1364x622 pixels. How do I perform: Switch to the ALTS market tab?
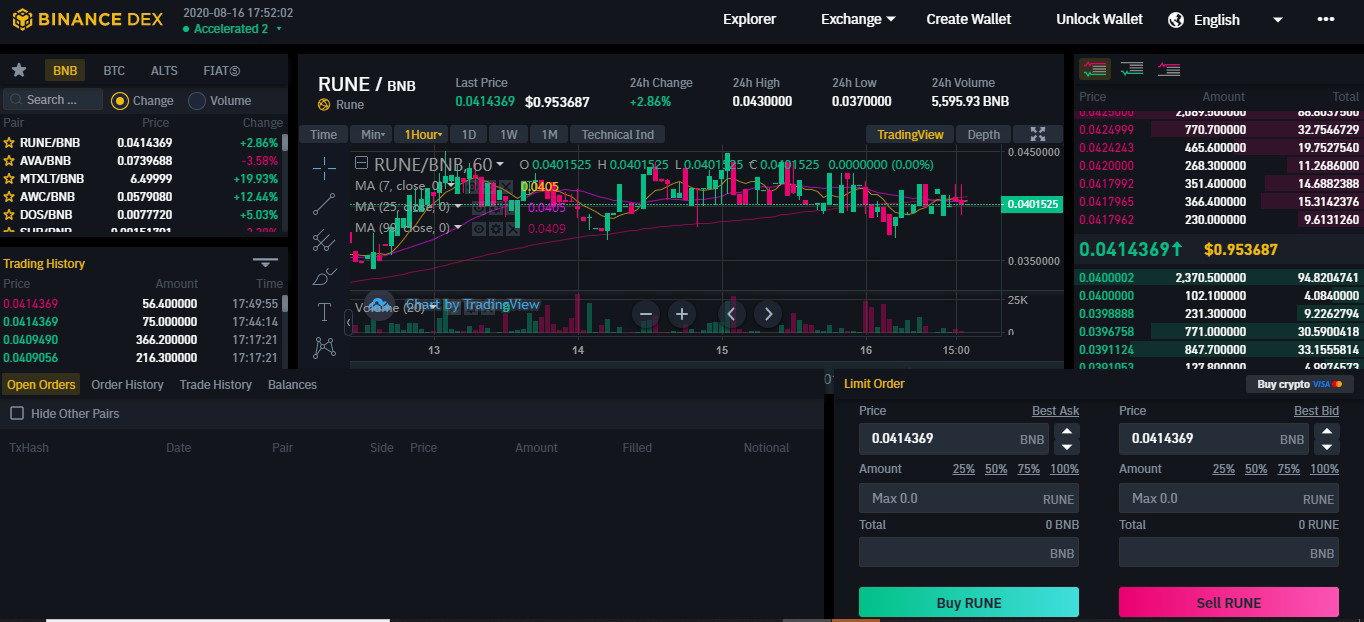164,71
